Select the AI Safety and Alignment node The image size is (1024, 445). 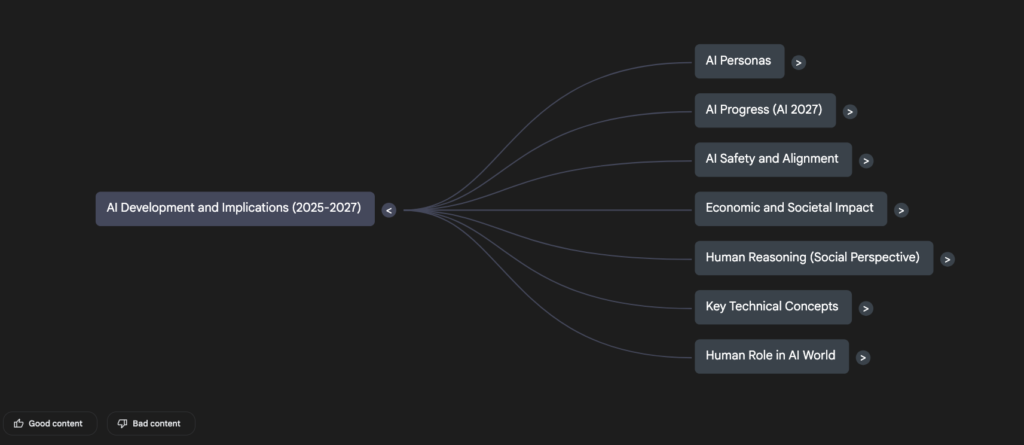(x=773, y=159)
